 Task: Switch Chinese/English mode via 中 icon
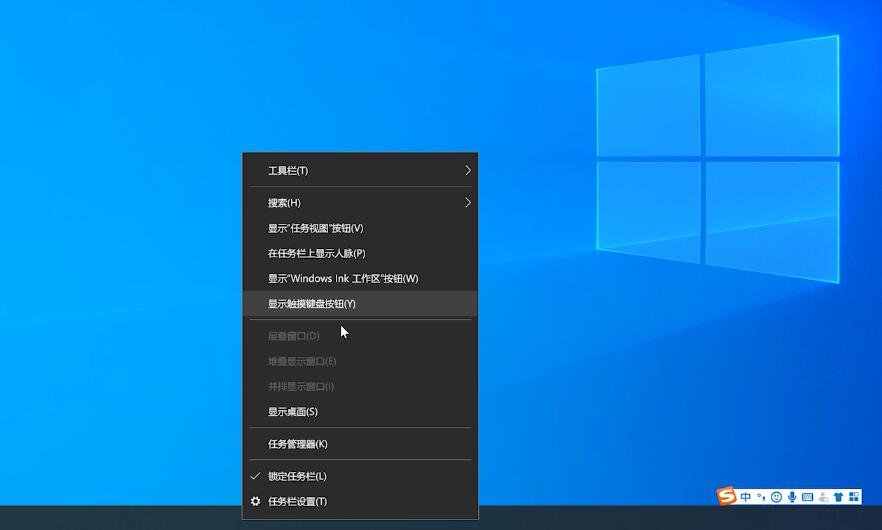pyautogui.click(x=746, y=497)
